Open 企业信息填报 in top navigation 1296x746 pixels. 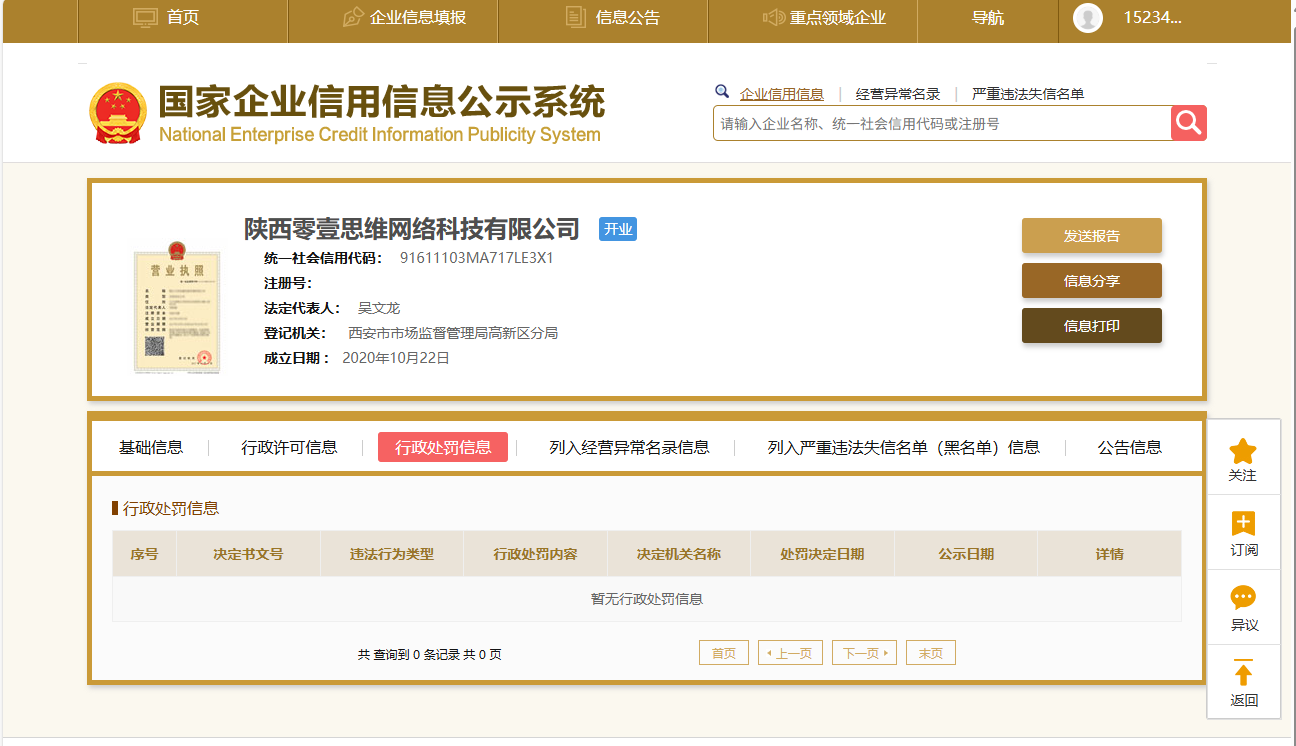[403, 18]
